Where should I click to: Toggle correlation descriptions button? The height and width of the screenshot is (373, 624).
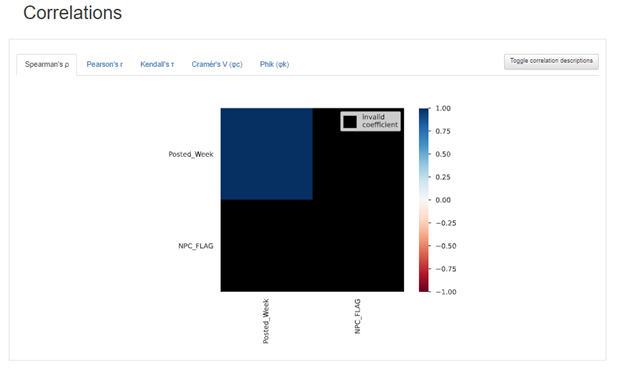pyautogui.click(x=551, y=61)
